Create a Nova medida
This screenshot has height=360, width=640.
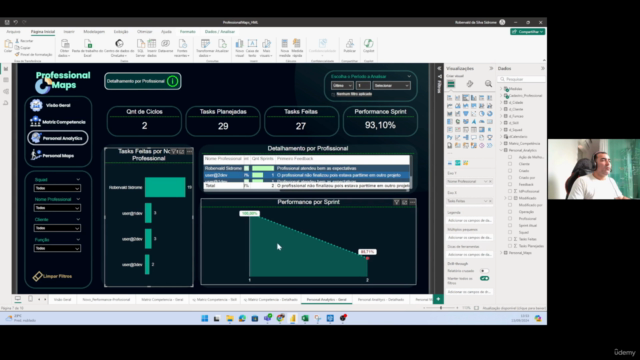[284, 48]
